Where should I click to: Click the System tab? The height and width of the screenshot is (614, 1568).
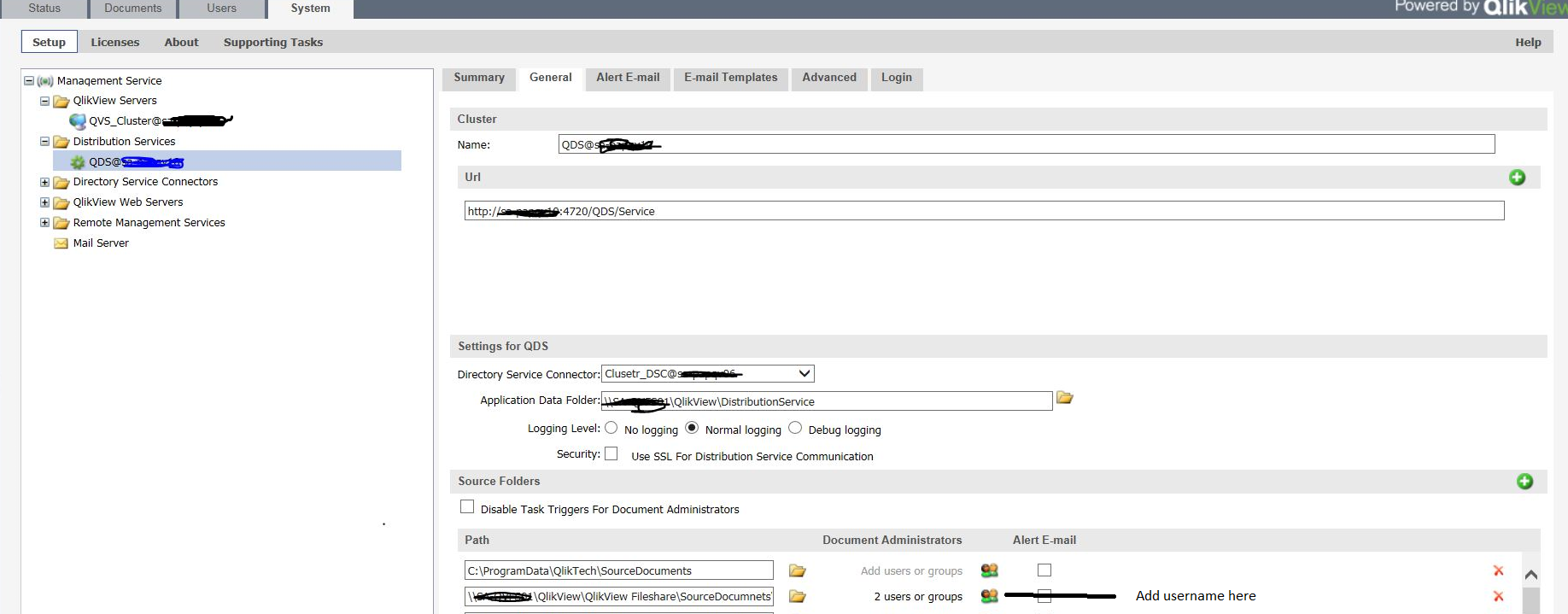pyautogui.click(x=310, y=9)
